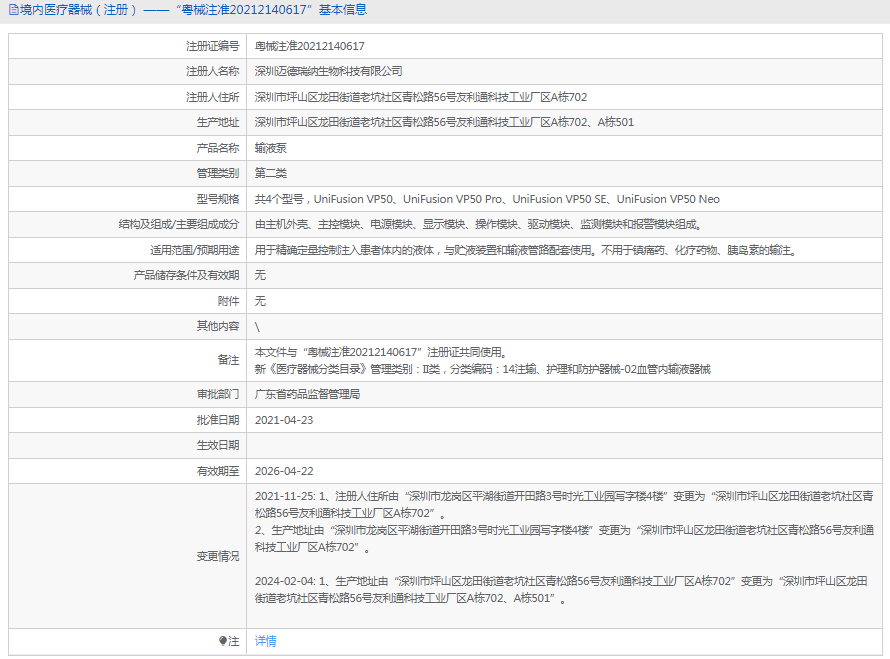Image resolution: width=890 pixels, height=659 pixels.
Task: Click the expiry date 2026-04-22
Action: (284, 471)
